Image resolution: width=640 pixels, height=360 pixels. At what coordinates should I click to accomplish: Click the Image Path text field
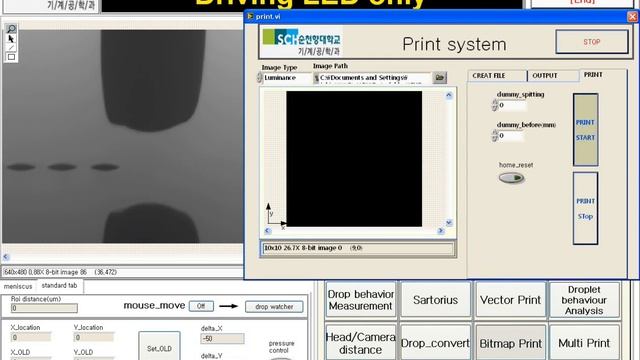coord(372,78)
